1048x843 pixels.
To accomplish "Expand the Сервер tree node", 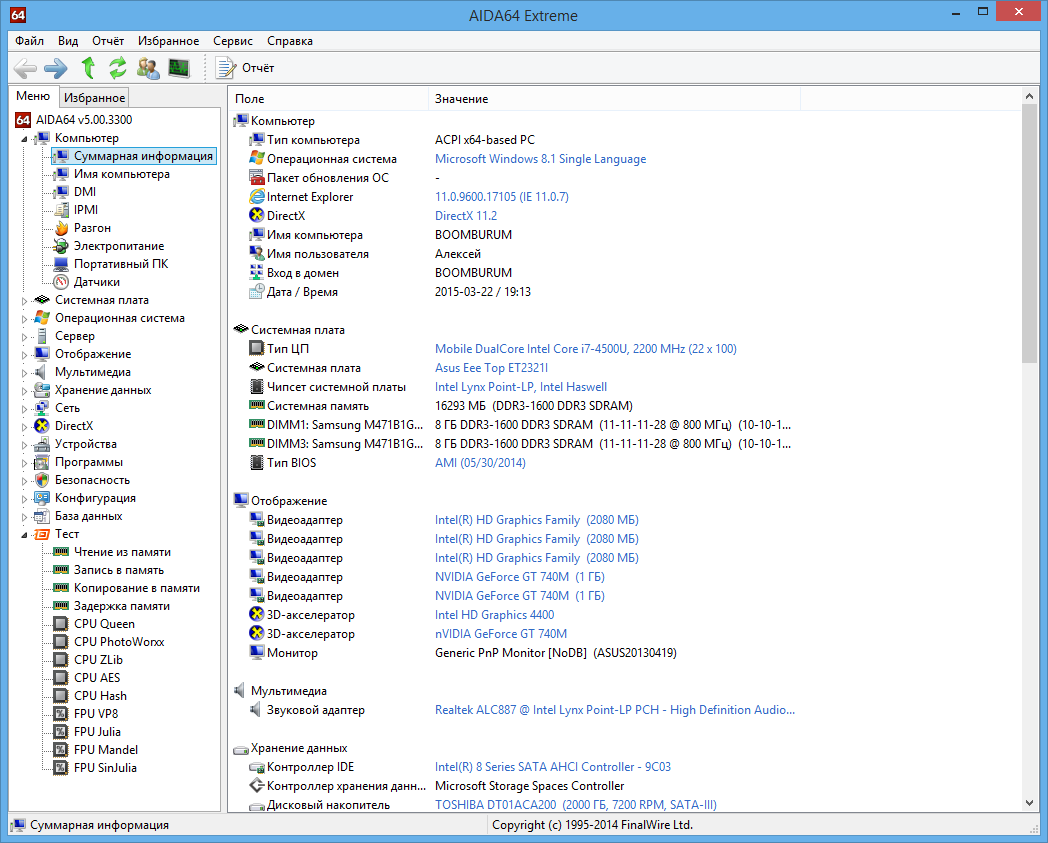I will tap(25, 337).
